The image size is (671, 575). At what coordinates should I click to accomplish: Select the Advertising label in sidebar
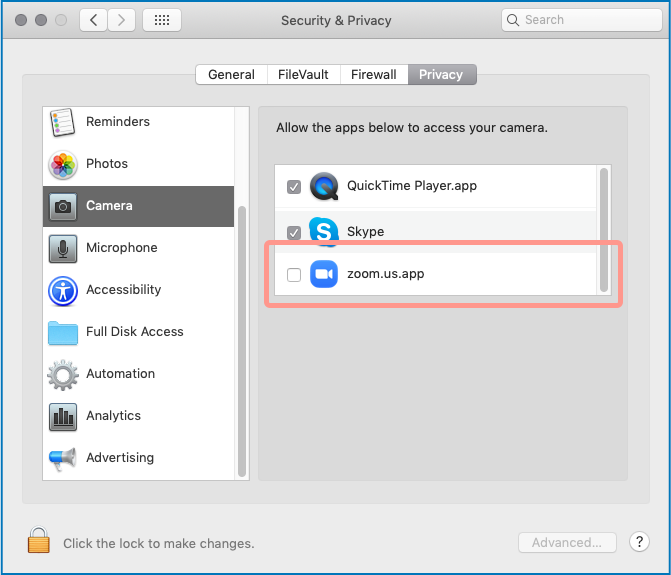pos(120,458)
